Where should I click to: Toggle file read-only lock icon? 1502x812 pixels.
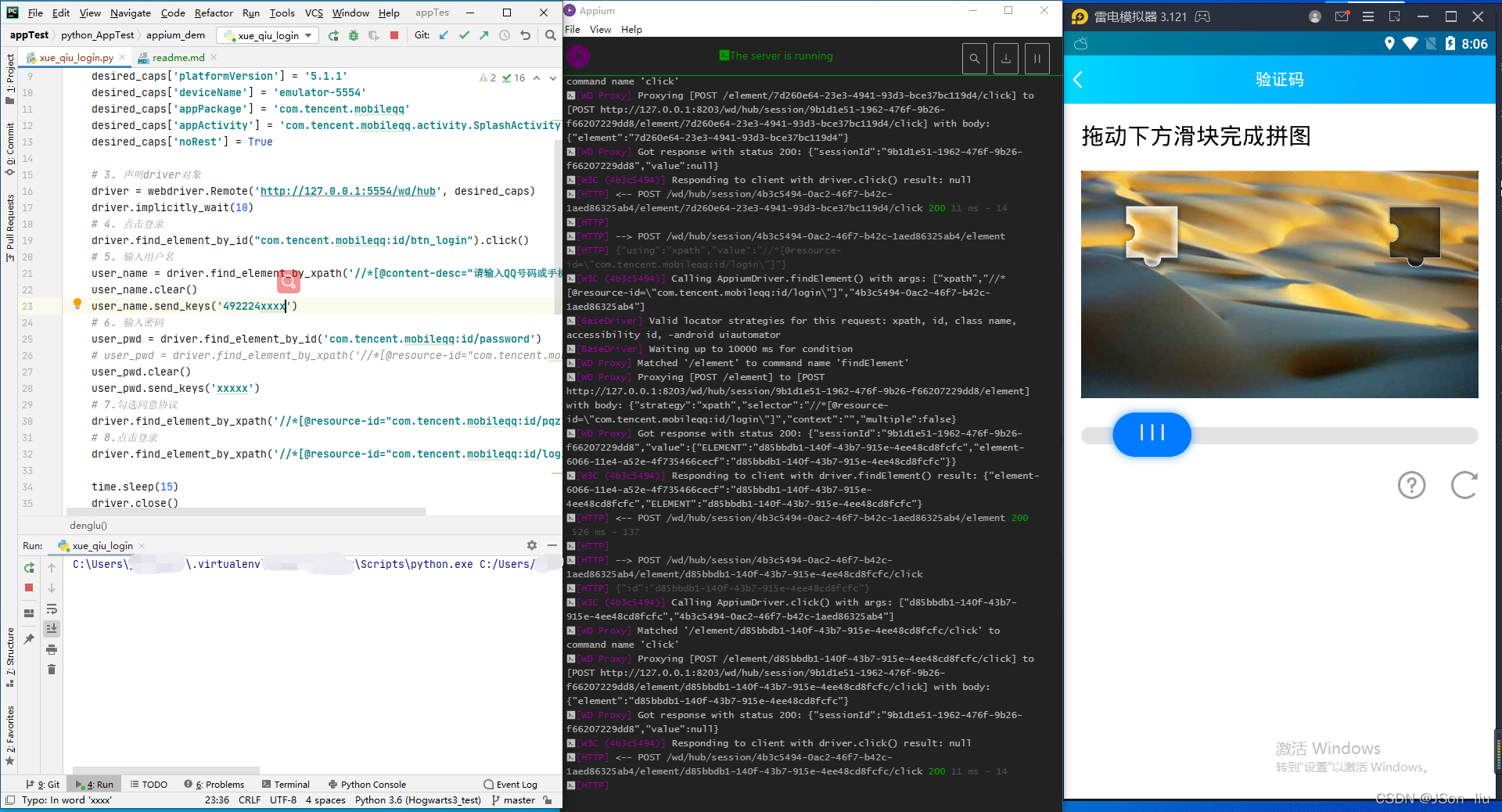pos(548,800)
